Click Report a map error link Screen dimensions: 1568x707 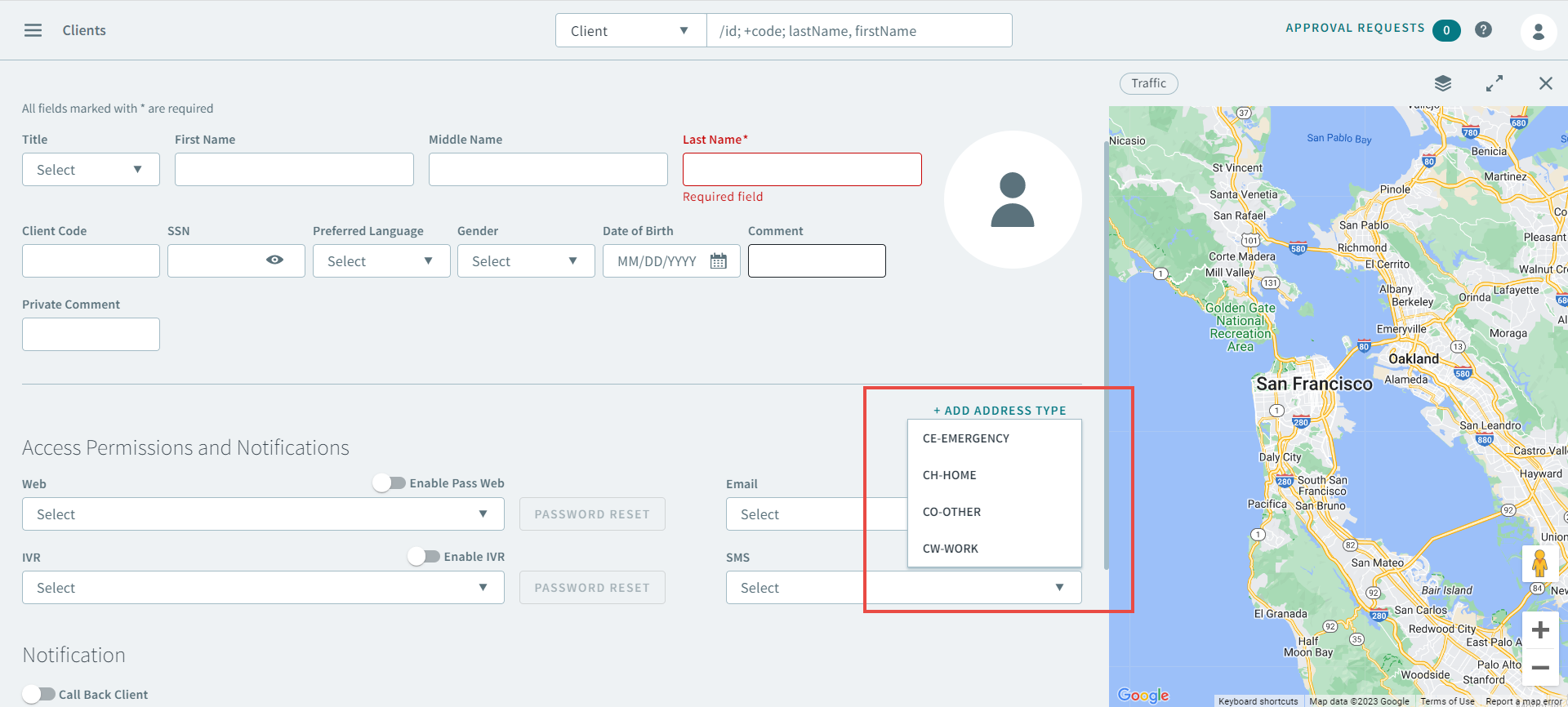coord(1524,701)
